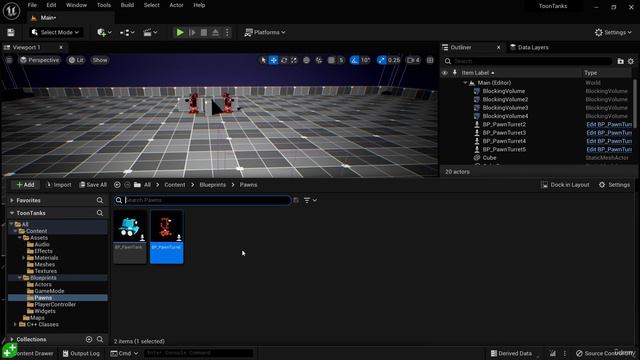Open the Window menu

click(76, 5)
